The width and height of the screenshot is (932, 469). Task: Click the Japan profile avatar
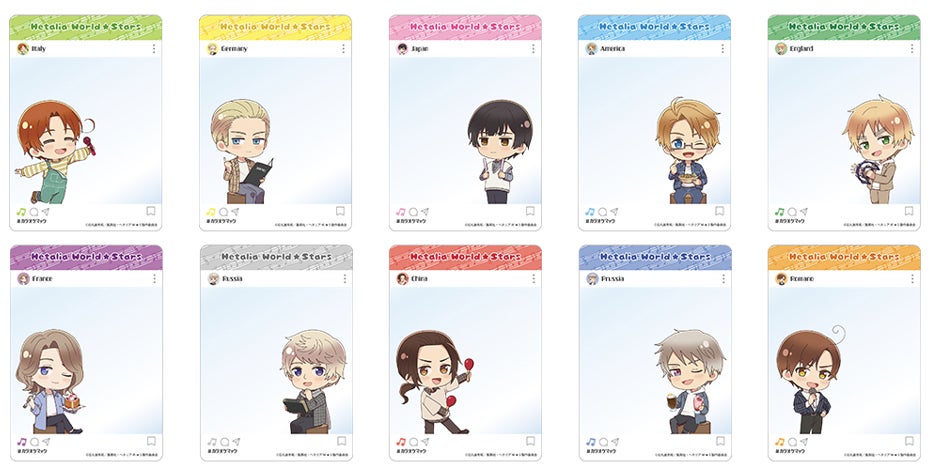[402, 49]
